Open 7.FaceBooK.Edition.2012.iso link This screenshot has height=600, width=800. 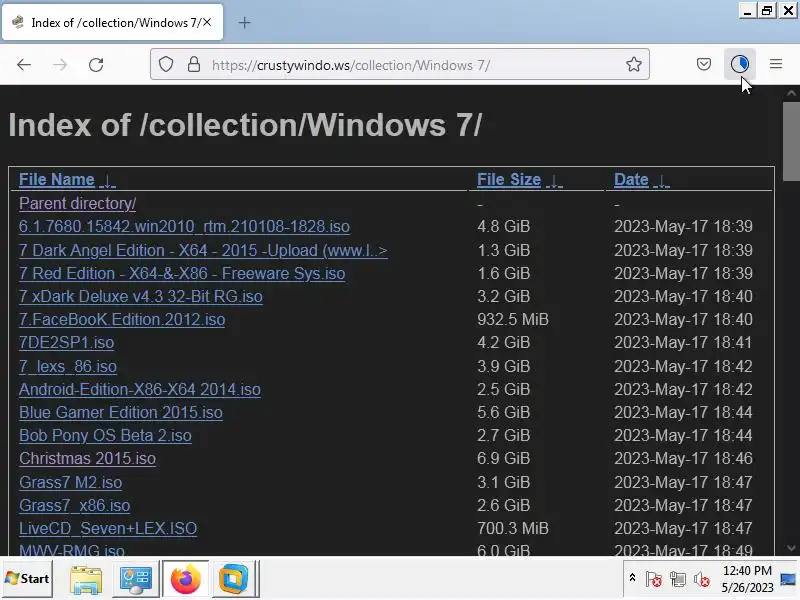point(122,319)
